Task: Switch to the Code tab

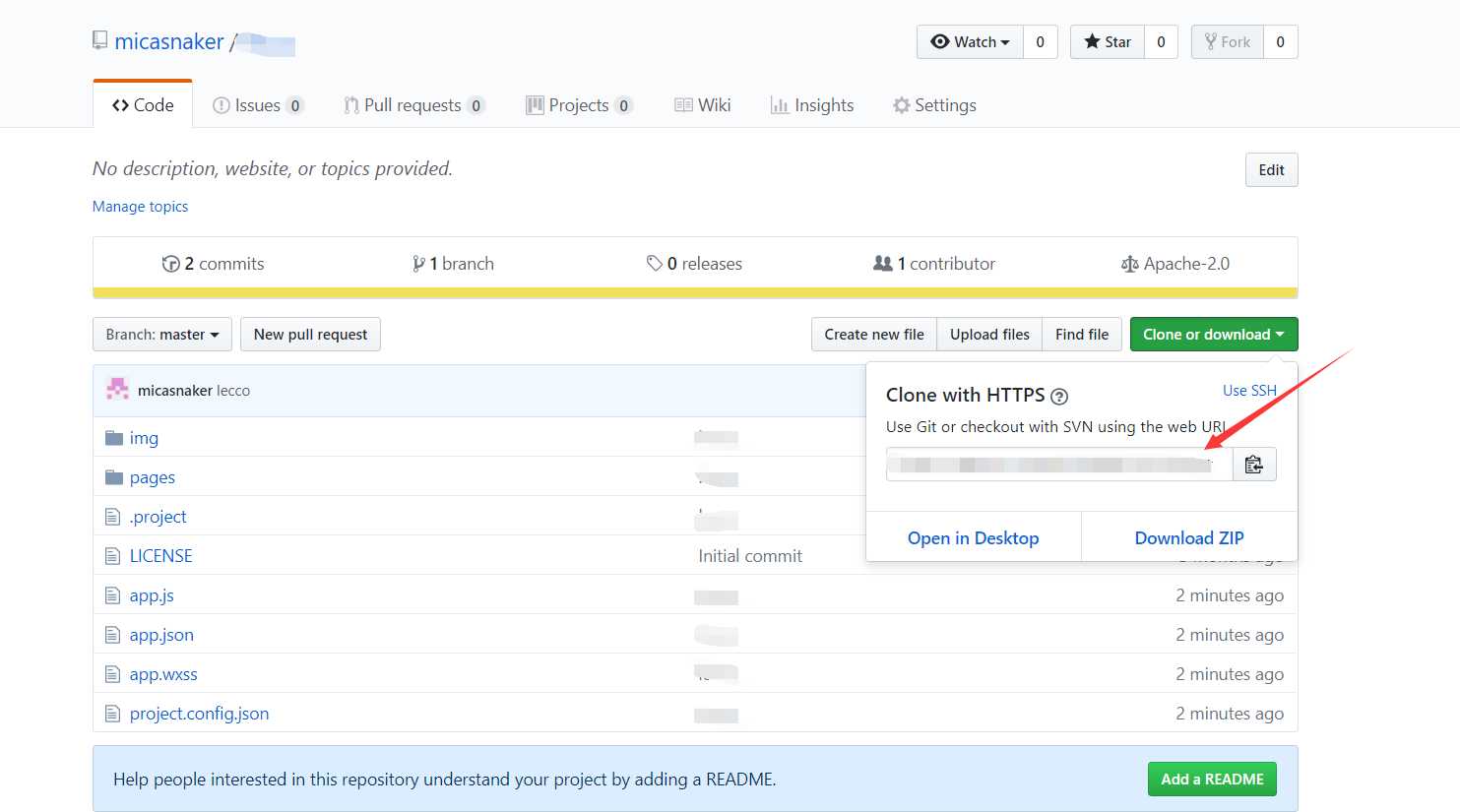Action: tap(143, 105)
